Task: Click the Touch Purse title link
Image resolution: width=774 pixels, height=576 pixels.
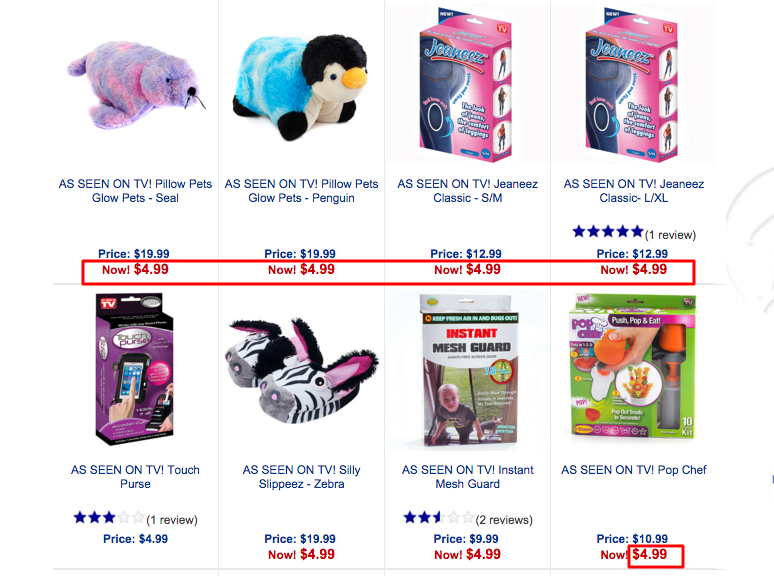Action: coord(135,477)
